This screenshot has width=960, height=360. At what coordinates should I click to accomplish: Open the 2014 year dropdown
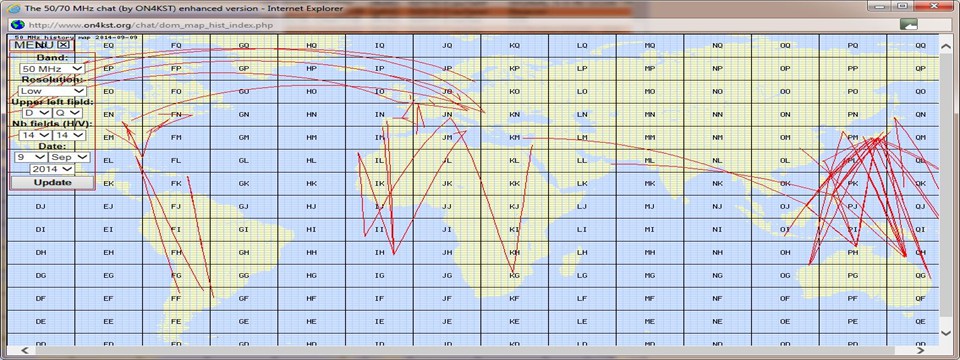pos(52,168)
